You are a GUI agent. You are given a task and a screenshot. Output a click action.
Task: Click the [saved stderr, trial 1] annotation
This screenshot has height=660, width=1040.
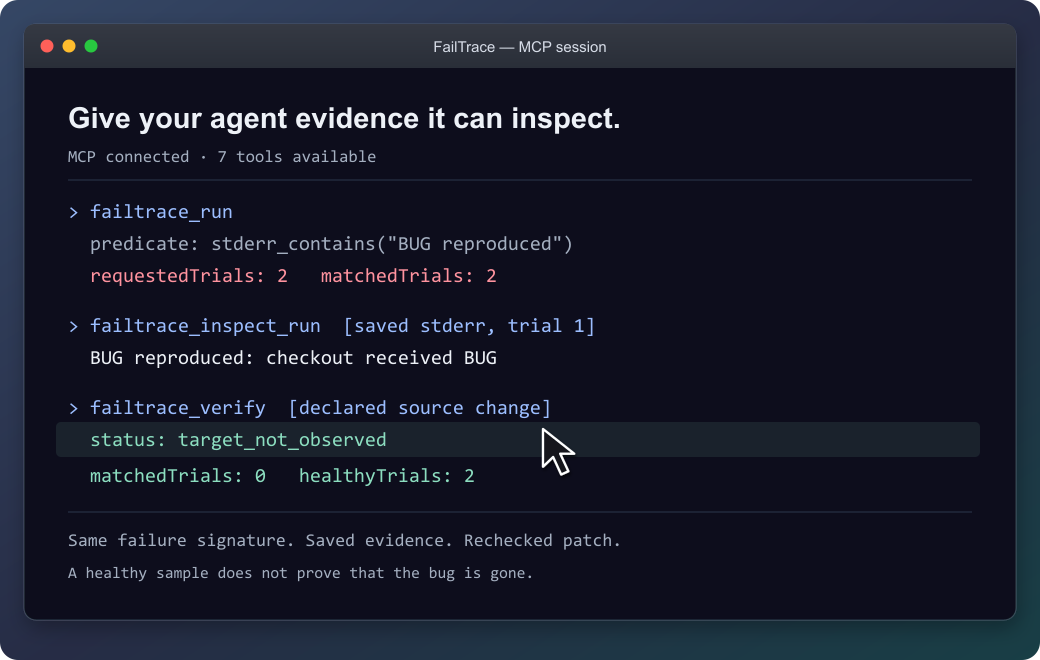point(469,326)
